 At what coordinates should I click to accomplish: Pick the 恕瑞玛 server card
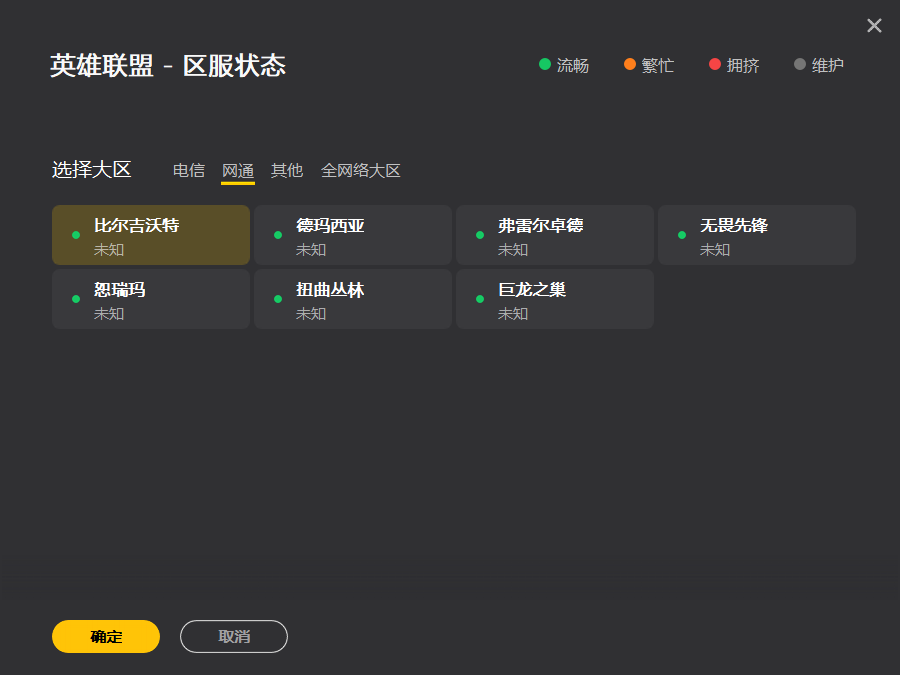point(151,299)
